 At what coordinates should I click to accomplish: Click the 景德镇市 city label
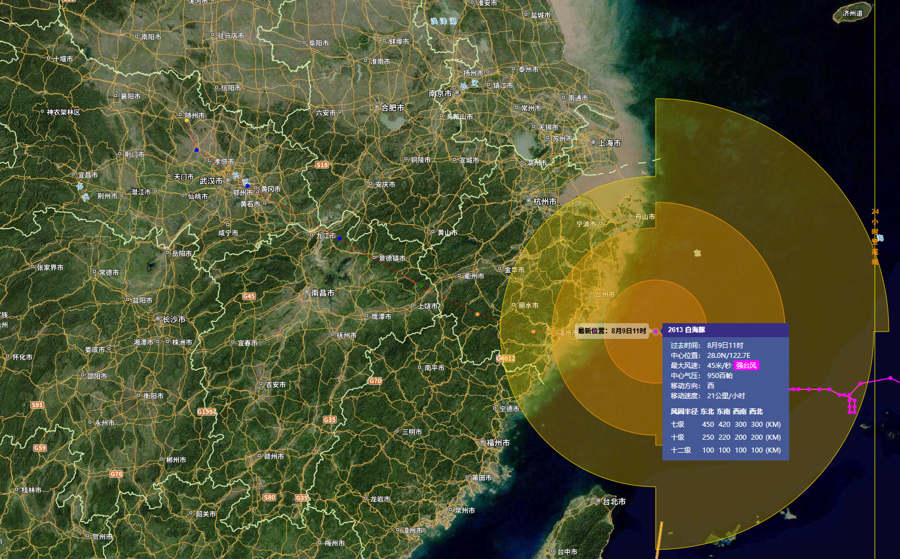click(x=392, y=258)
